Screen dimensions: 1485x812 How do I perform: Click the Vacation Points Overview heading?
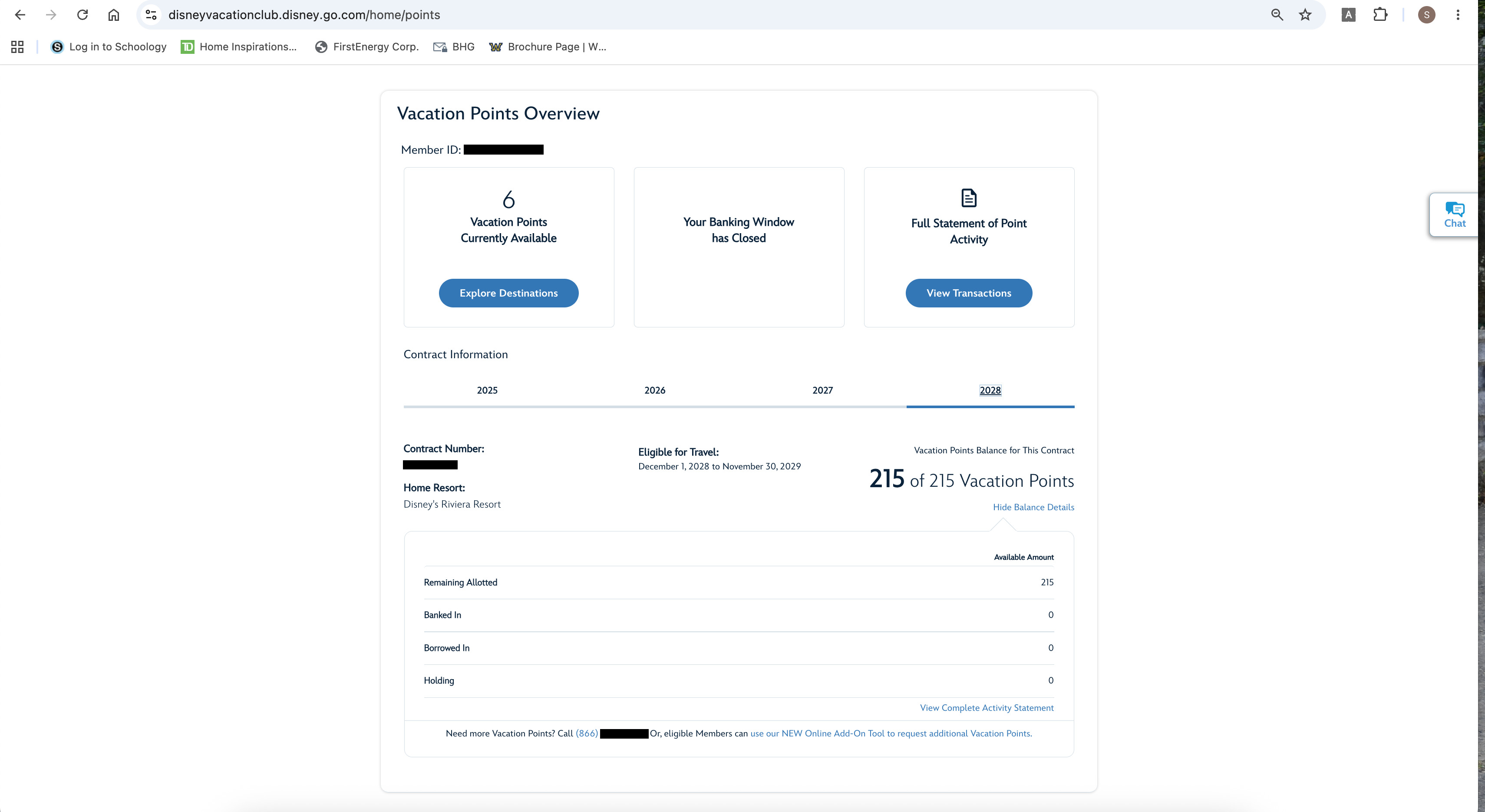coord(498,113)
